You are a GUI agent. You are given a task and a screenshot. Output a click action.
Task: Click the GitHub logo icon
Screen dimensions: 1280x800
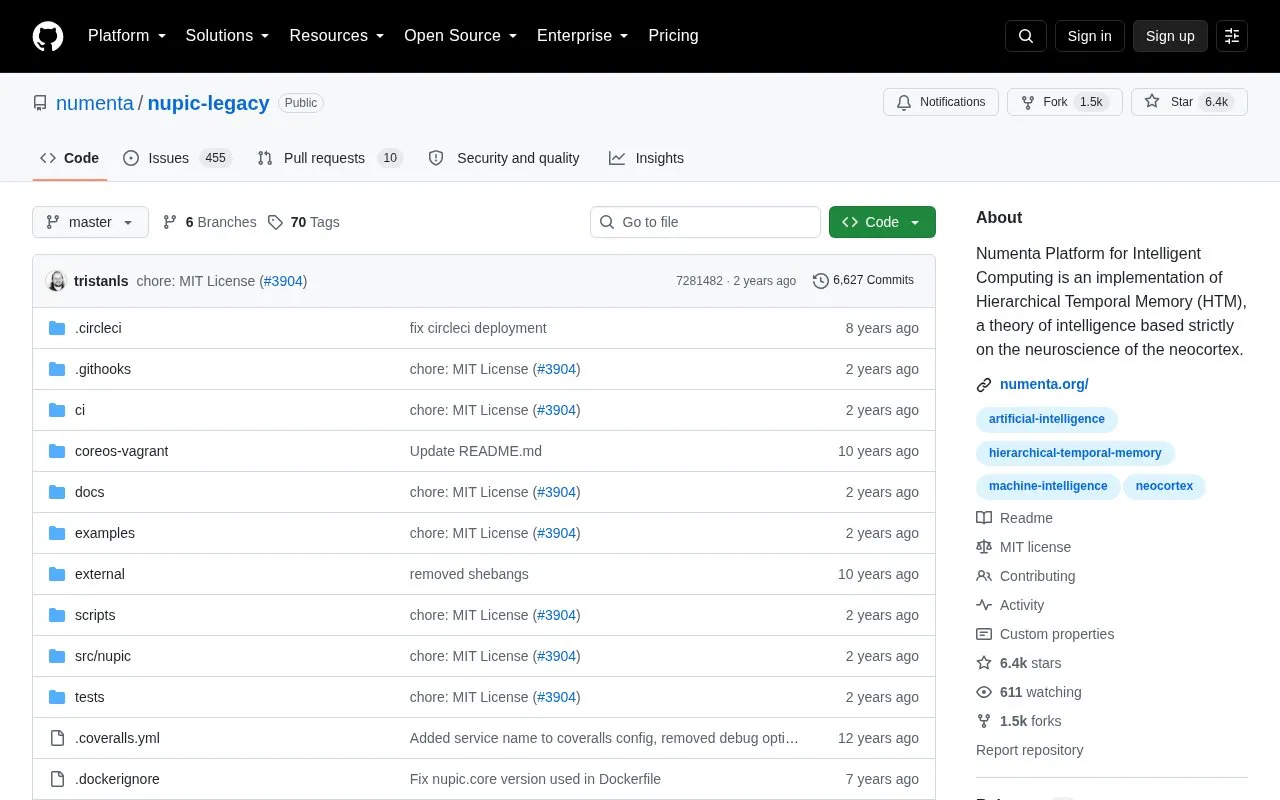[48, 36]
